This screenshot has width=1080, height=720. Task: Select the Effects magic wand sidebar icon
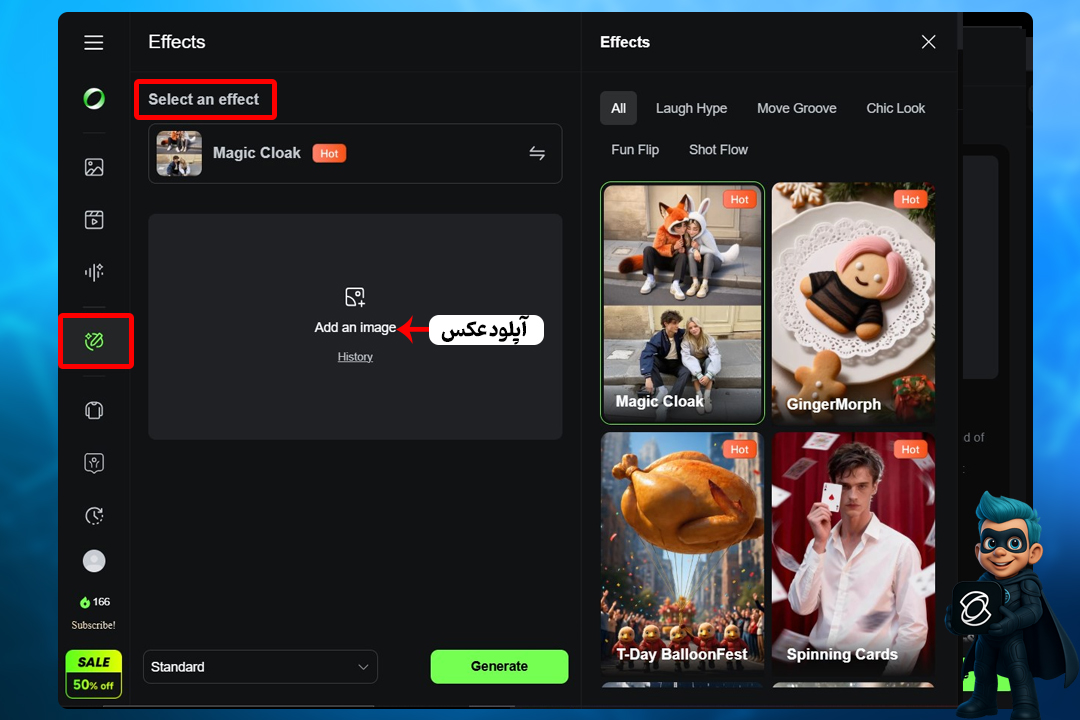[x=95, y=341]
